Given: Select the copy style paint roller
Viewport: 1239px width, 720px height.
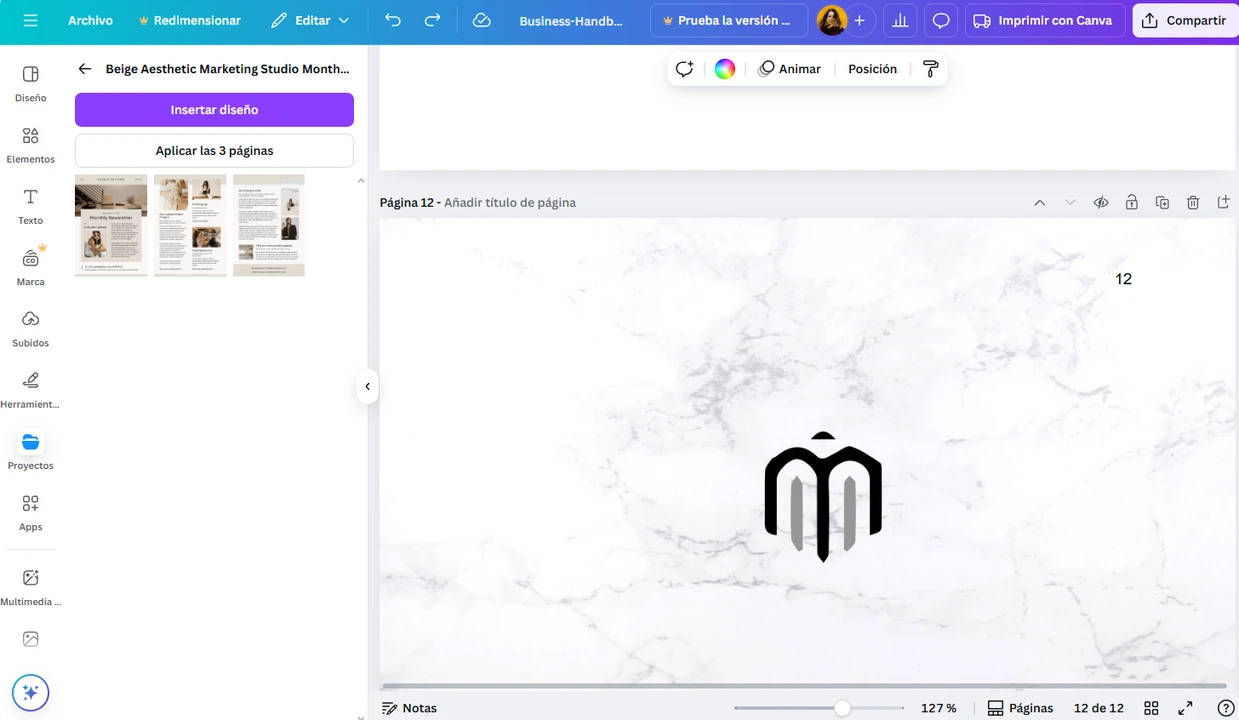Looking at the screenshot, I should (x=931, y=69).
